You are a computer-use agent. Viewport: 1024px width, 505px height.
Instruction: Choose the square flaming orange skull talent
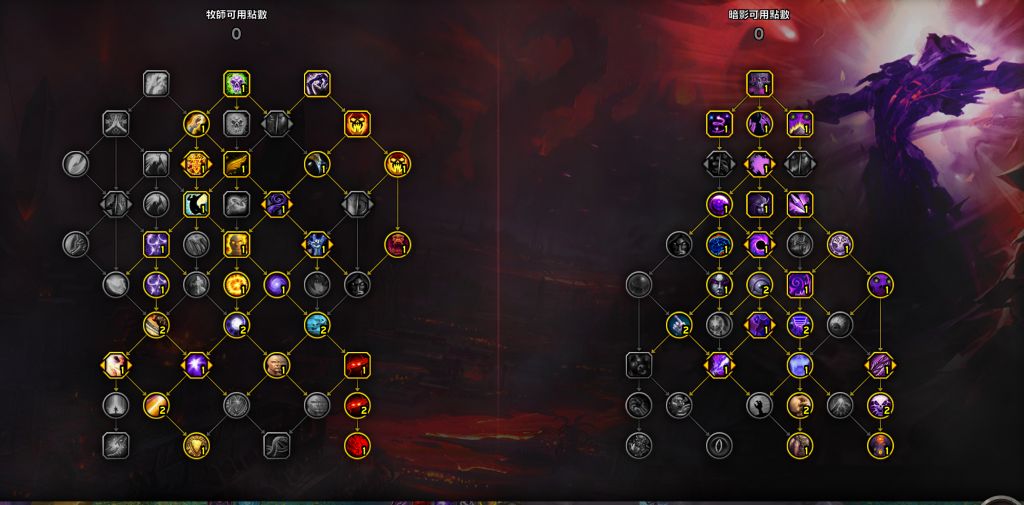click(x=357, y=123)
